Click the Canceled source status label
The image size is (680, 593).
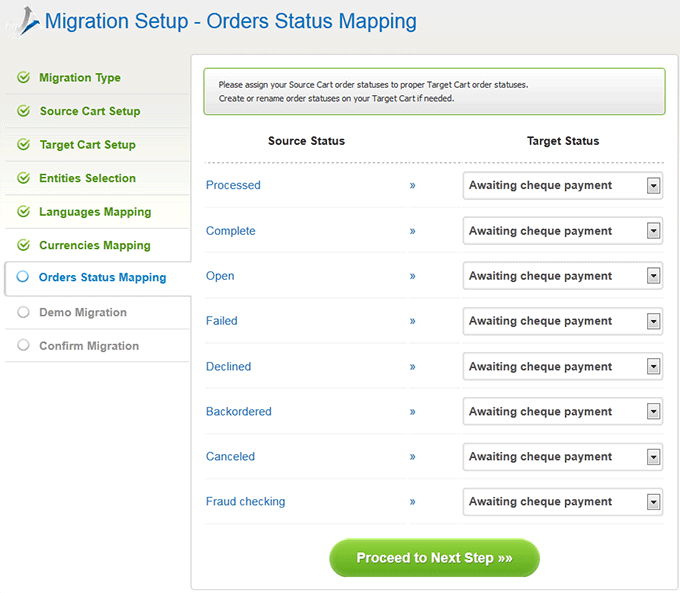[x=230, y=456]
